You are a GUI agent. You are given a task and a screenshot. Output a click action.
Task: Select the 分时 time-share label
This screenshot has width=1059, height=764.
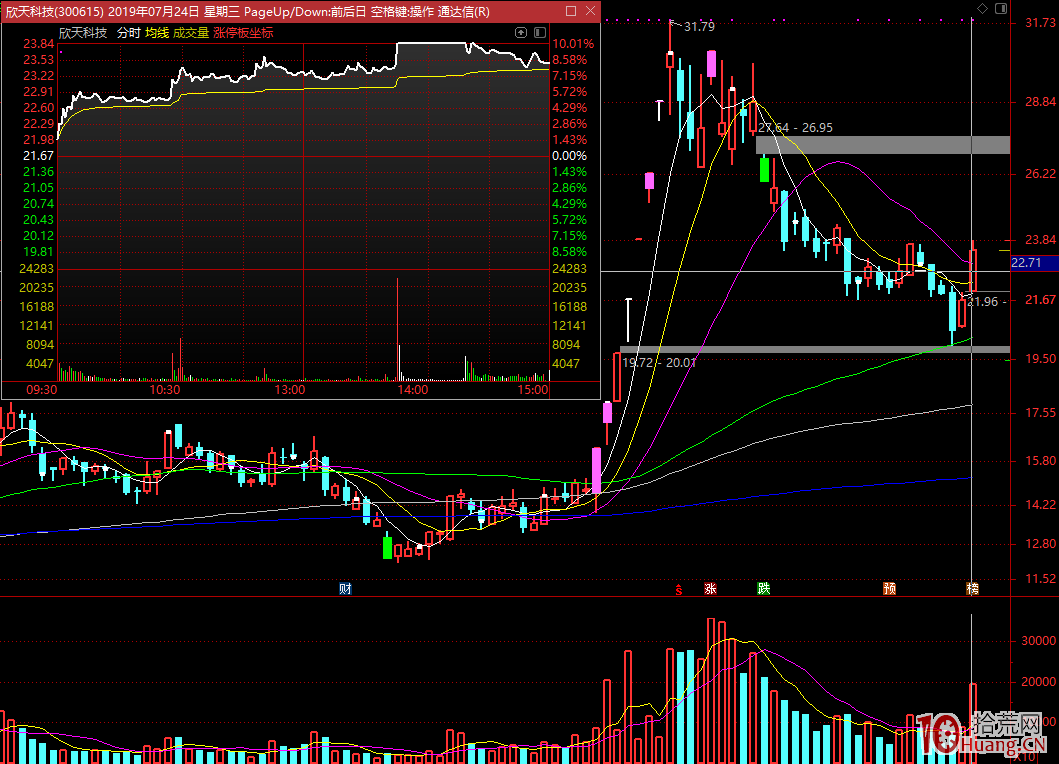point(128,33)
